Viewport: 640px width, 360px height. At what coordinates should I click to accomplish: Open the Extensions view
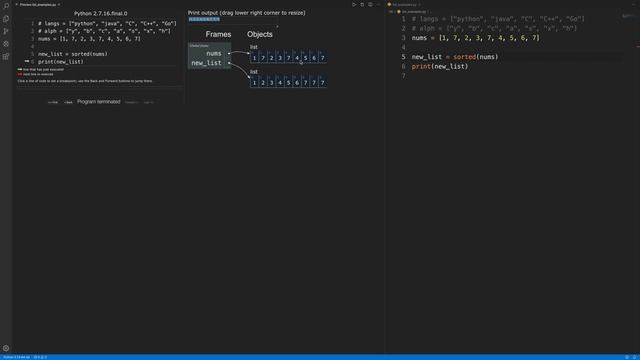[x=6, y=57]
